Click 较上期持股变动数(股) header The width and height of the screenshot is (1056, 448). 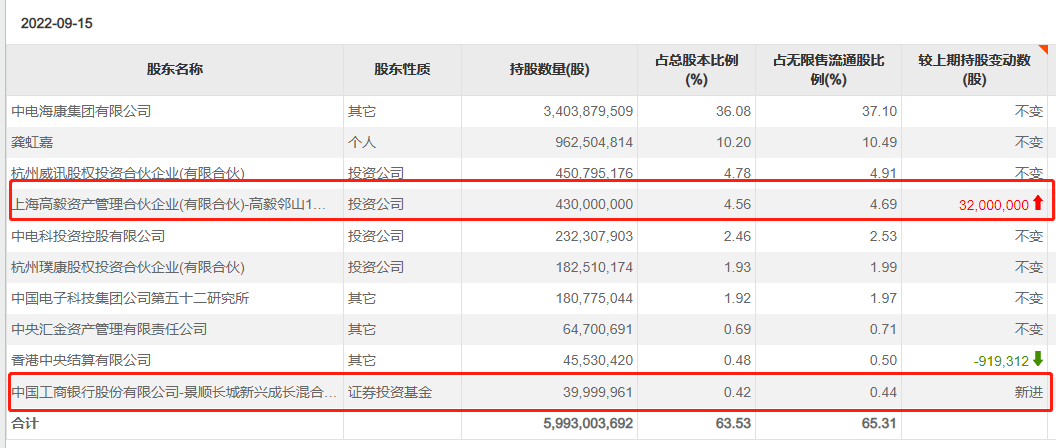(x=975, y=70)
